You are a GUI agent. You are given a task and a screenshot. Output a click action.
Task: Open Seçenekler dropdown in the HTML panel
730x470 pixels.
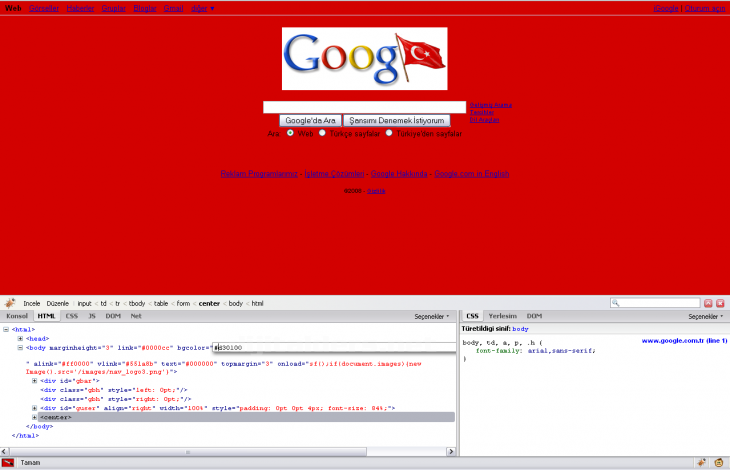point(432,316)
